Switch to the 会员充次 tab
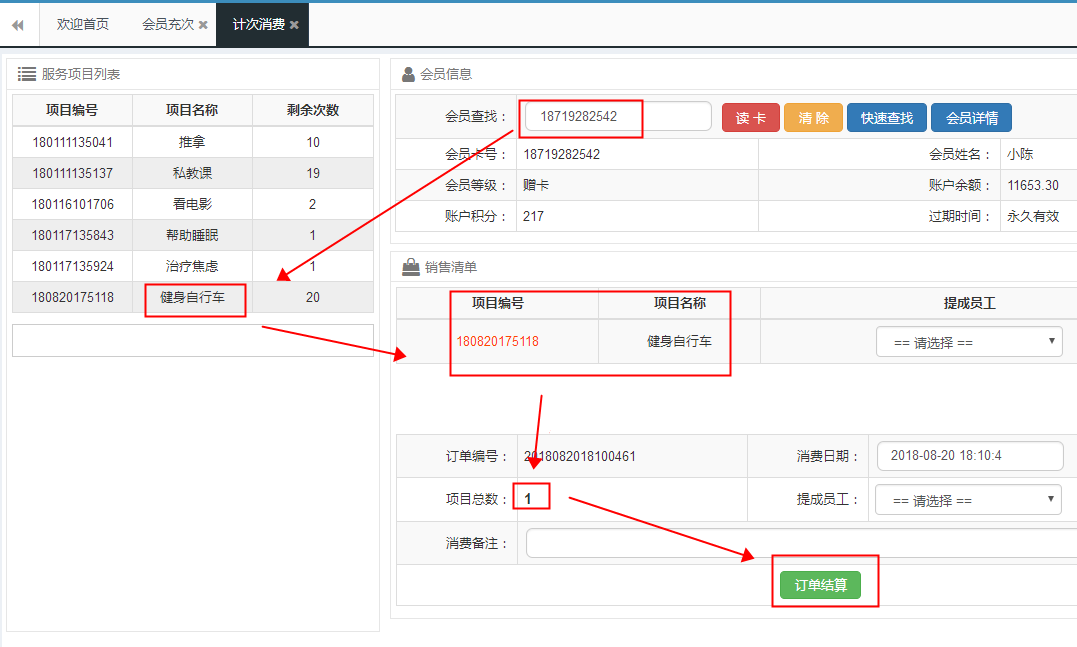Image resolution: width=1077 pixels, height=647 pixels. (x=167, y=25)
